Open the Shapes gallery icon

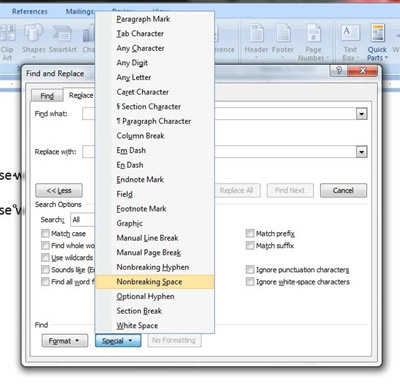[x=33, y=33]
